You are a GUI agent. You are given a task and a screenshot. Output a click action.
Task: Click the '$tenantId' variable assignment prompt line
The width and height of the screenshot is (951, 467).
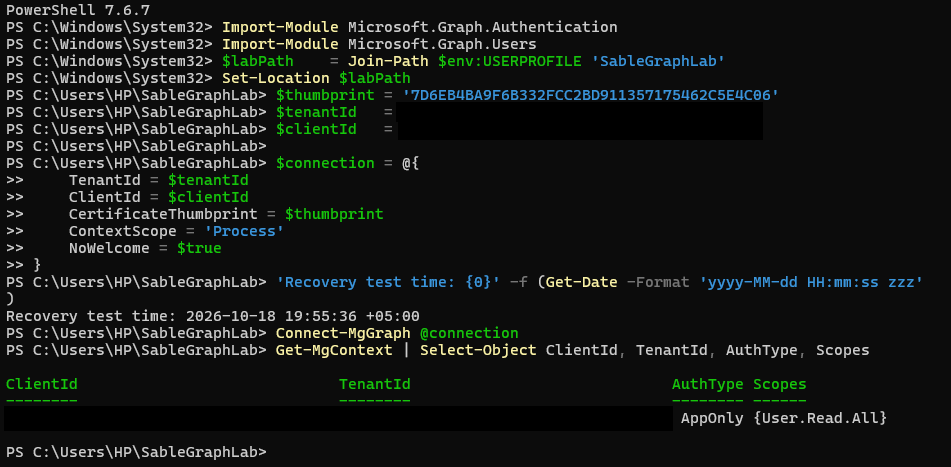pos(200,112)
